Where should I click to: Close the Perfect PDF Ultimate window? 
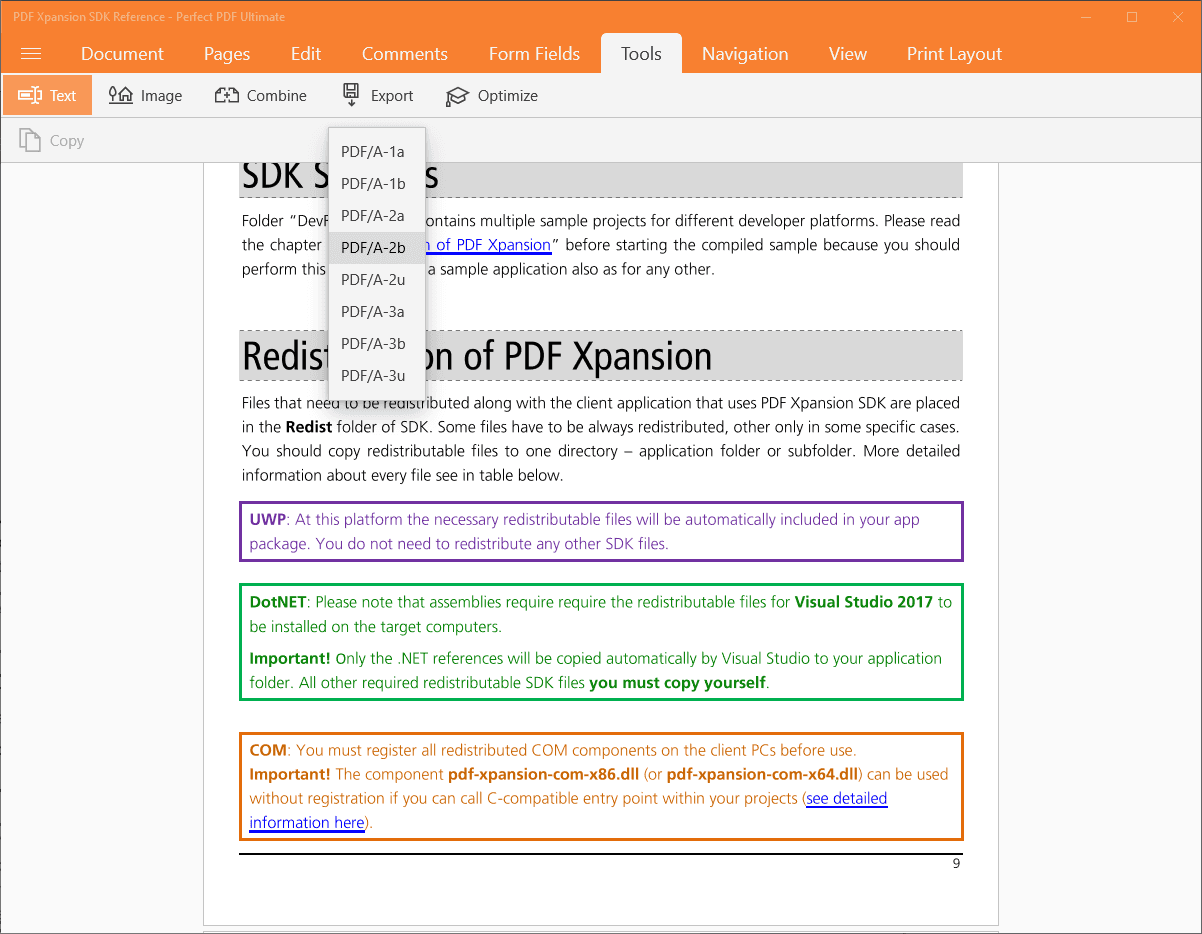click(1178, 17)
